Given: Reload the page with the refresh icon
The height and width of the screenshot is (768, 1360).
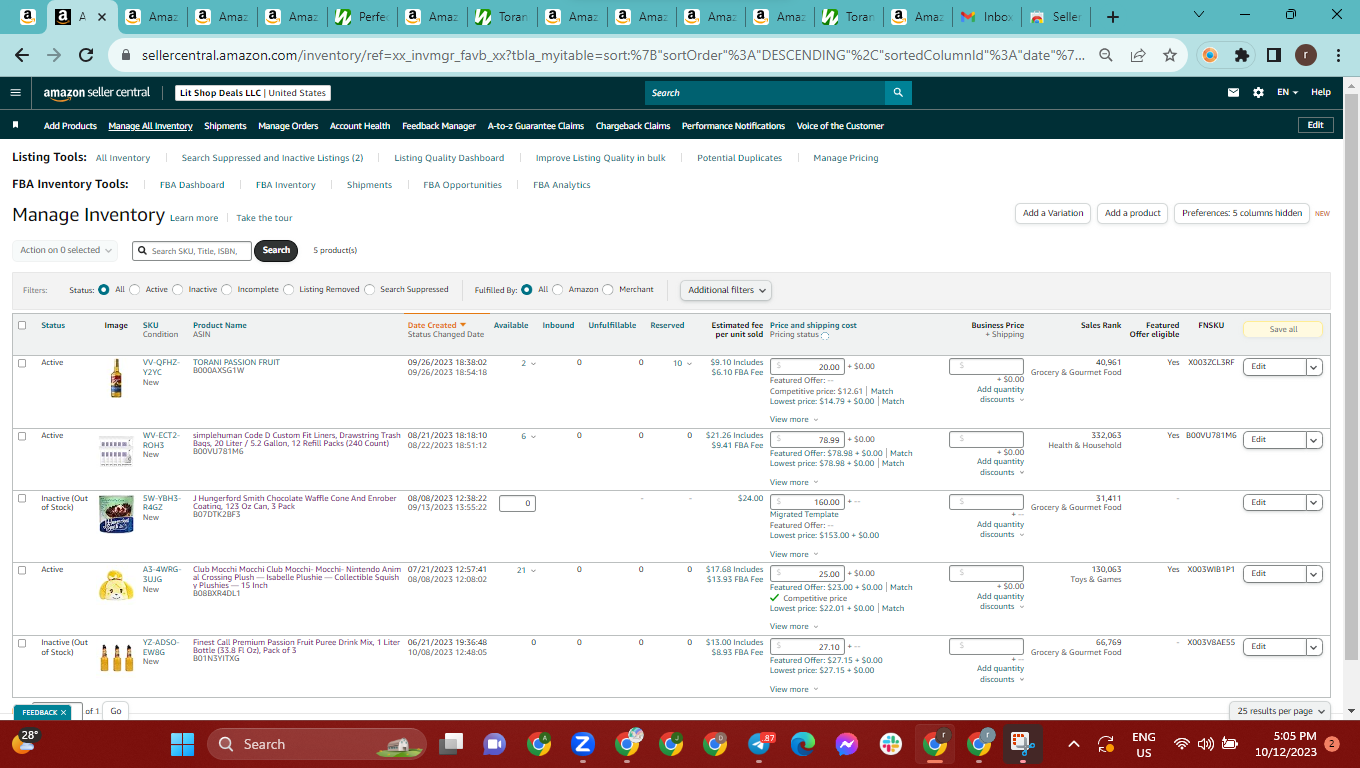Looking at the screenshot, I should tap(86, 55).
